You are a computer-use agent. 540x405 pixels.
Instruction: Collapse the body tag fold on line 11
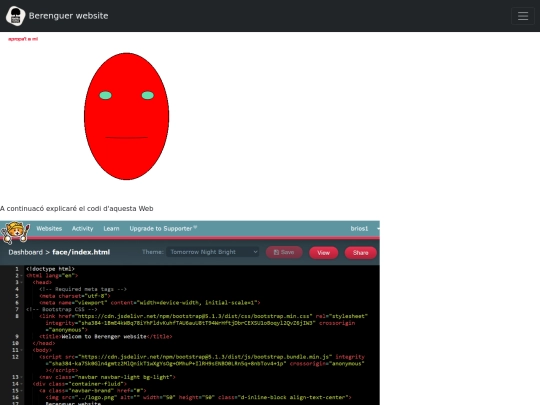21,350
